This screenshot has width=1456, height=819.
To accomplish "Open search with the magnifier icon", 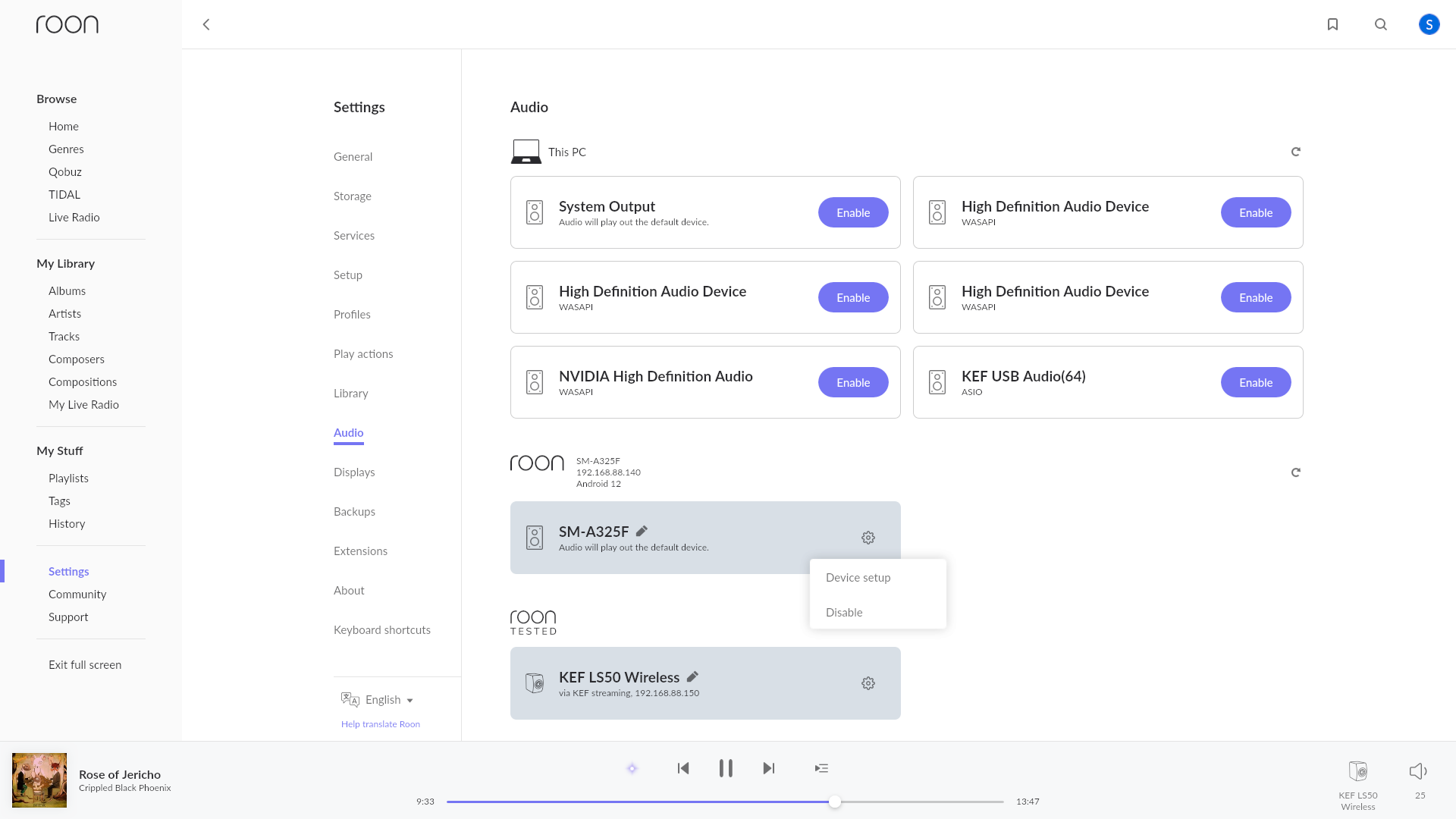I will point(1381,24).
